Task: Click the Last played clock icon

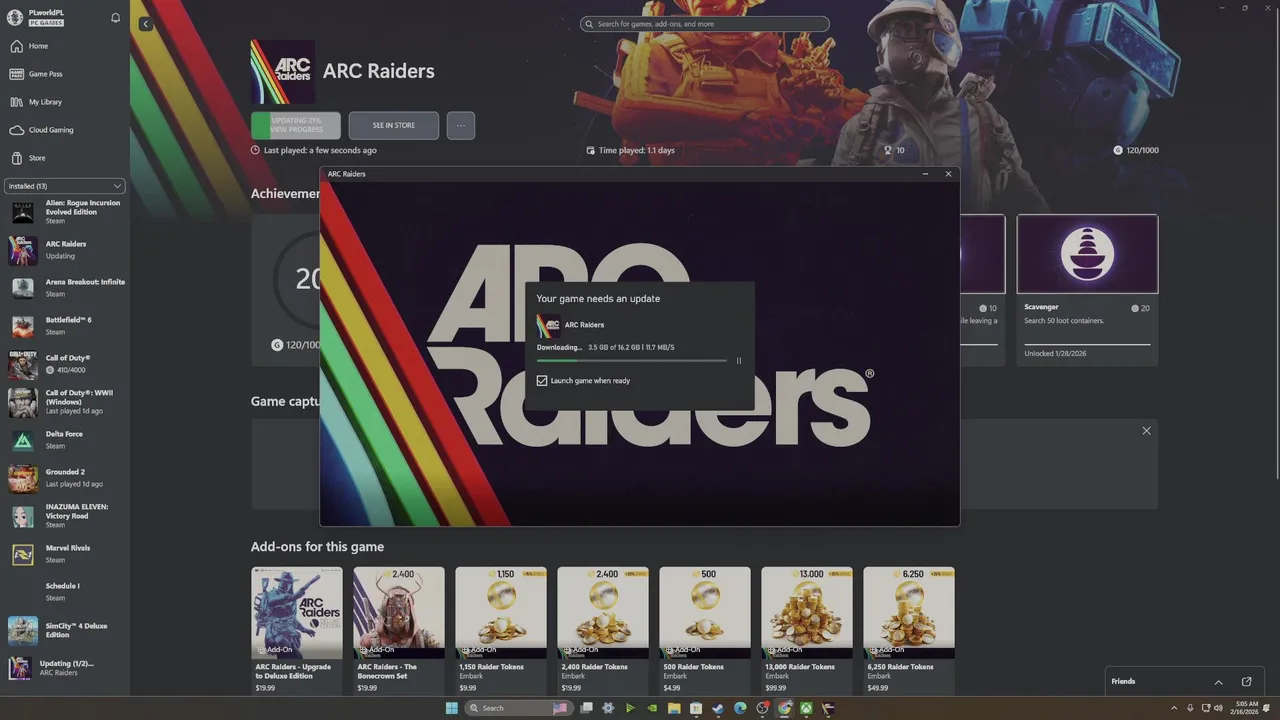Action: tap(255, 150)
